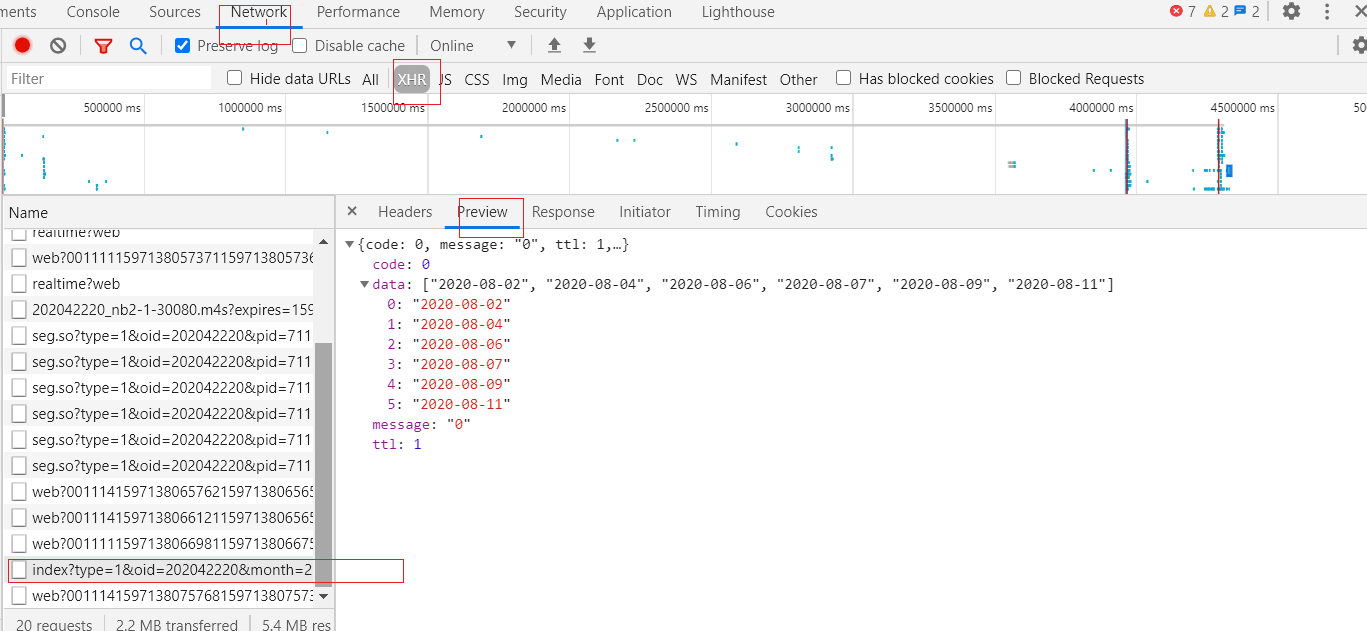Click the red record network log button
The height and width of the screenshot is (631, 1367).
pos(22,45)
